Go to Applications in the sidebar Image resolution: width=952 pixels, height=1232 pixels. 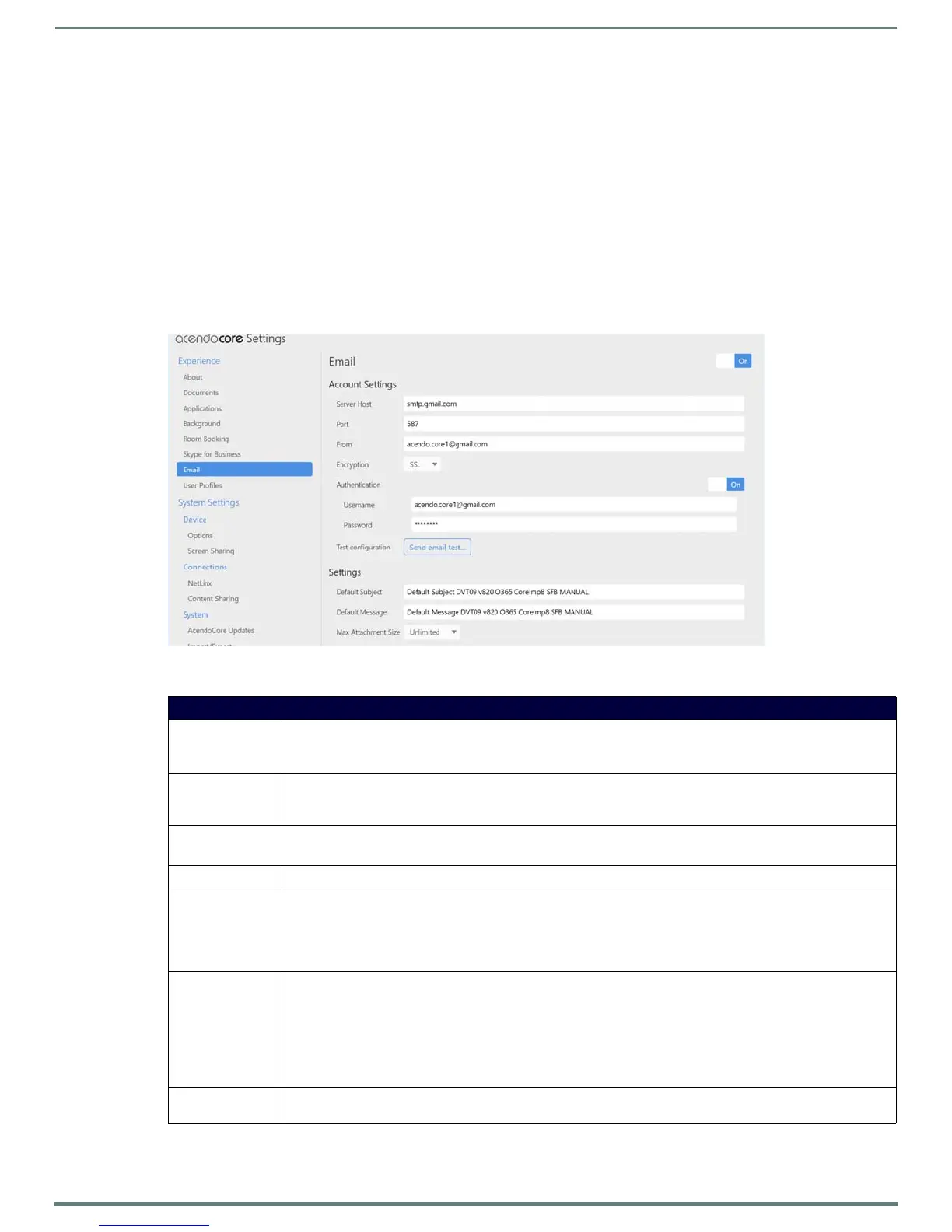pos(202,408)
